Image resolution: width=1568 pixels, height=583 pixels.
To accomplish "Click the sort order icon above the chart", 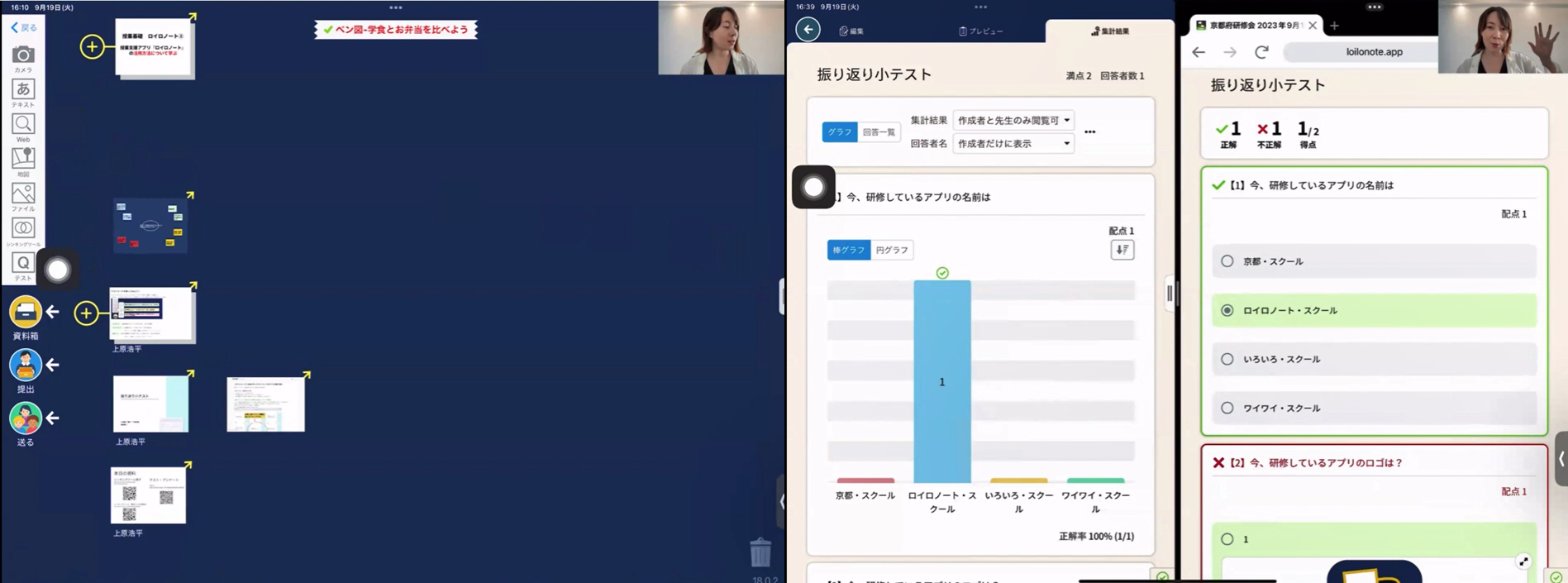I will [1122, 250].
